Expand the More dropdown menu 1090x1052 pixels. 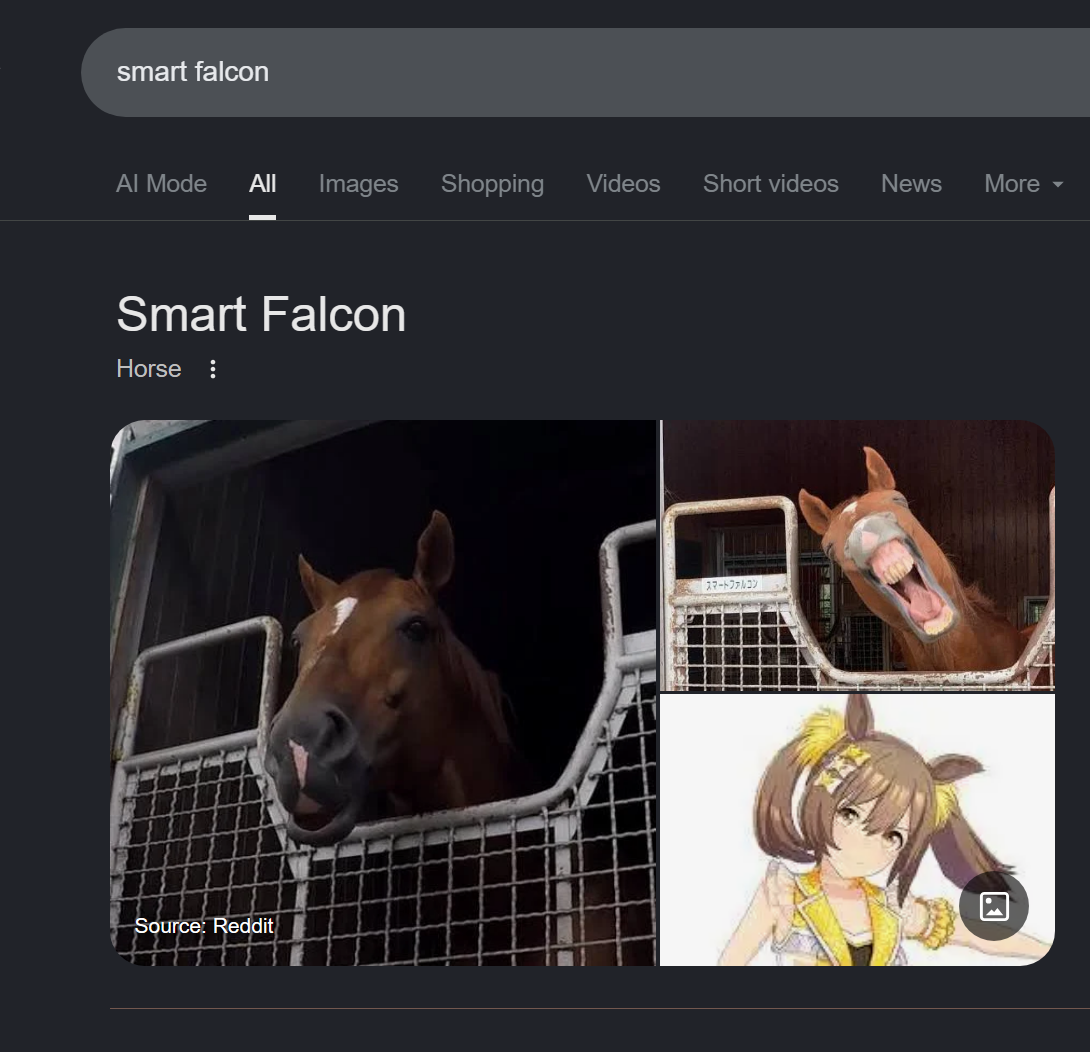click(x=1024, y=184)
